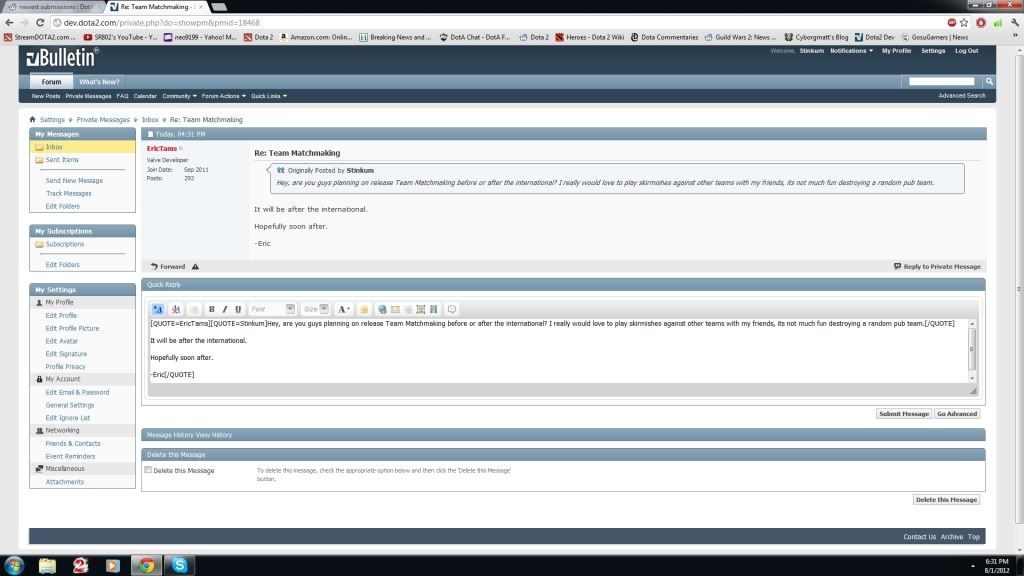The height and width of the screenshot is (576, 1024).
Task: Open the smilies picker in editor toolbar
Action: coord(364,309)
